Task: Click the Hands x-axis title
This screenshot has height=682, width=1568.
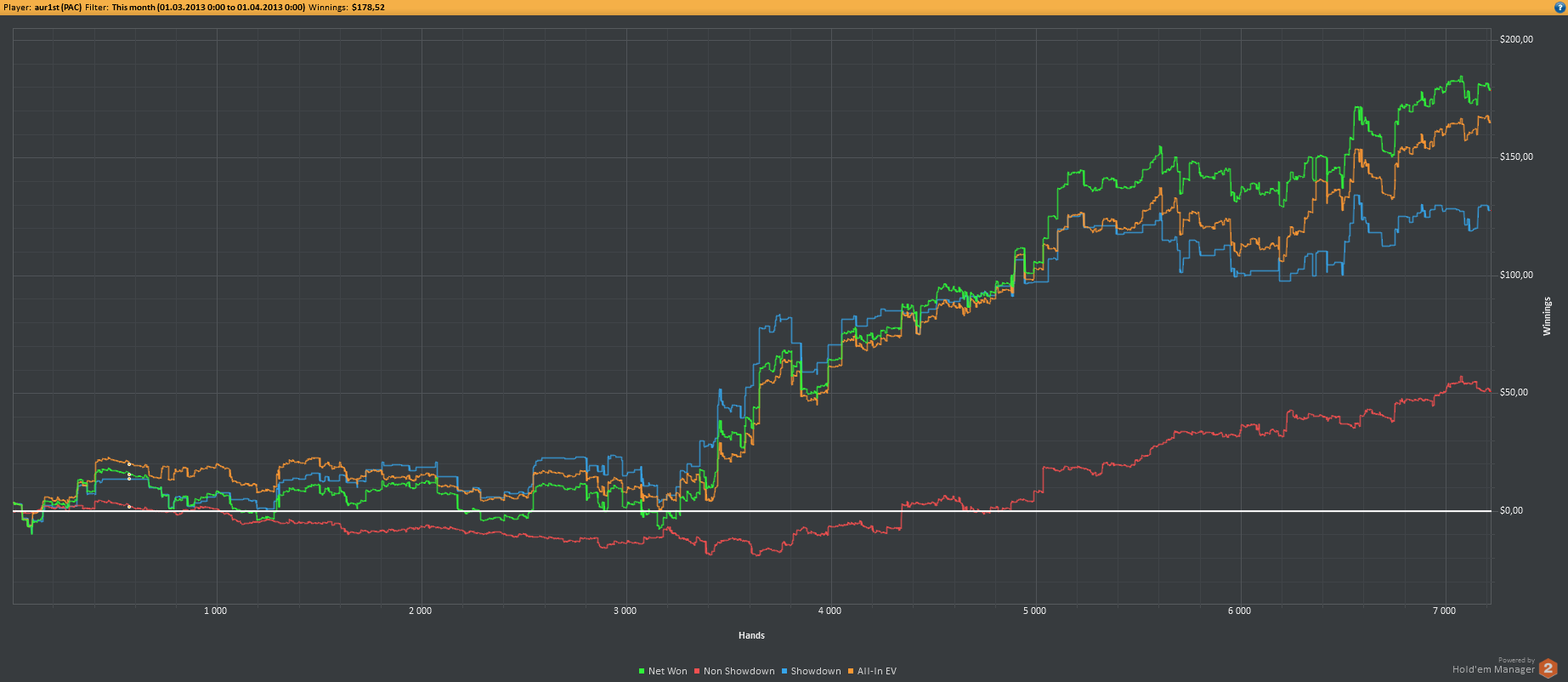Action: coord(751,635)
